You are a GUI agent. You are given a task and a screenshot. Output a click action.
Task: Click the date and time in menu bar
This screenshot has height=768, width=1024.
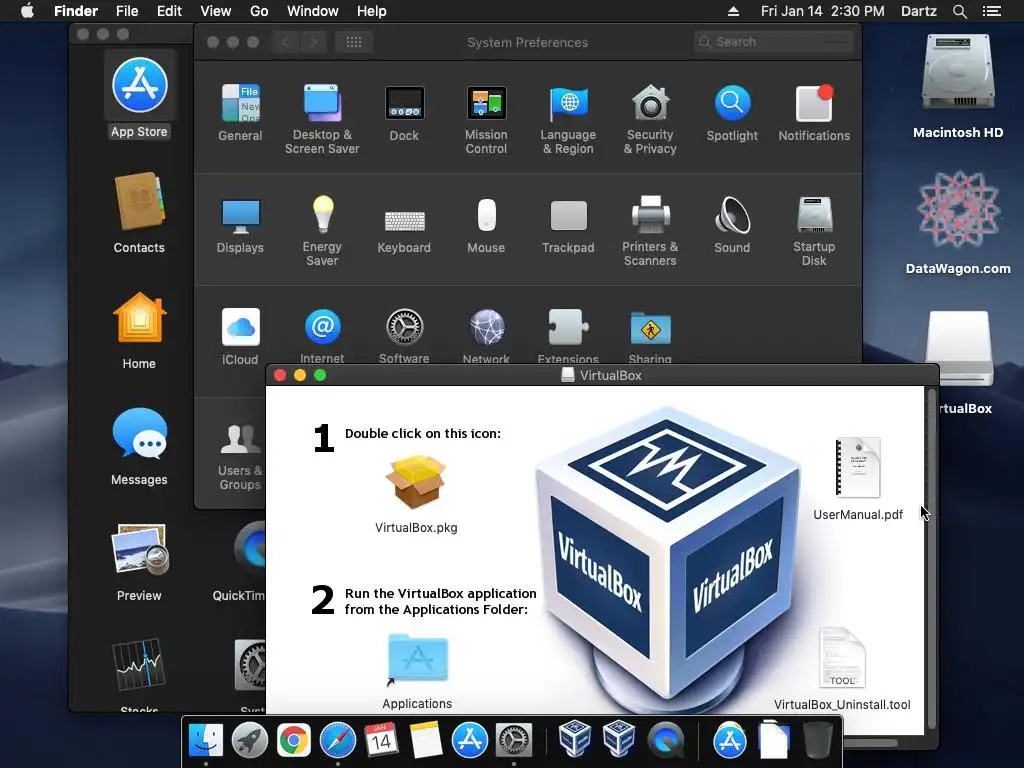point(823,11)
